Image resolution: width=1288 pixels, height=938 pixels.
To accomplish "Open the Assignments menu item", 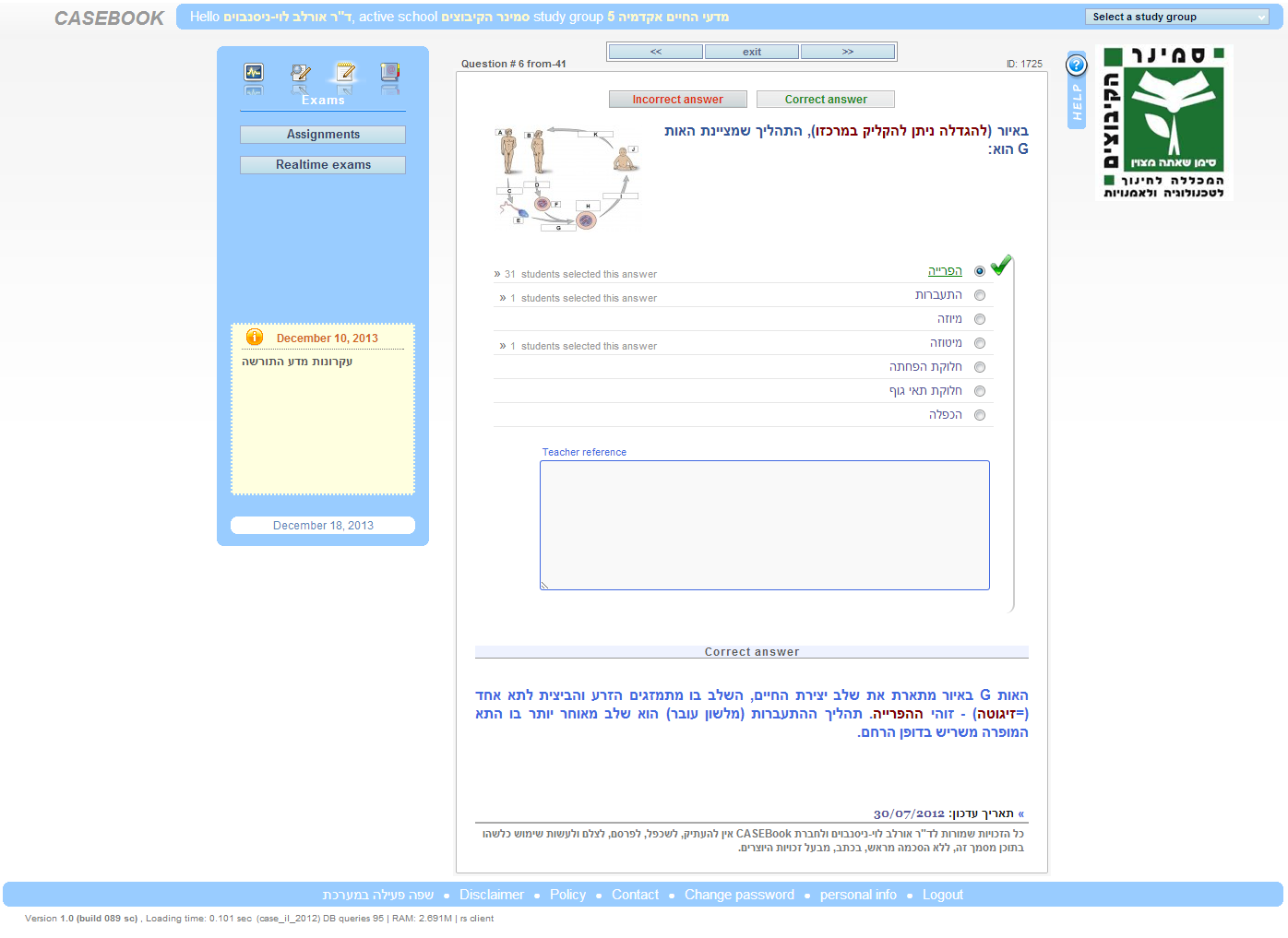I will pyautogui.click(x=323, y=135).
